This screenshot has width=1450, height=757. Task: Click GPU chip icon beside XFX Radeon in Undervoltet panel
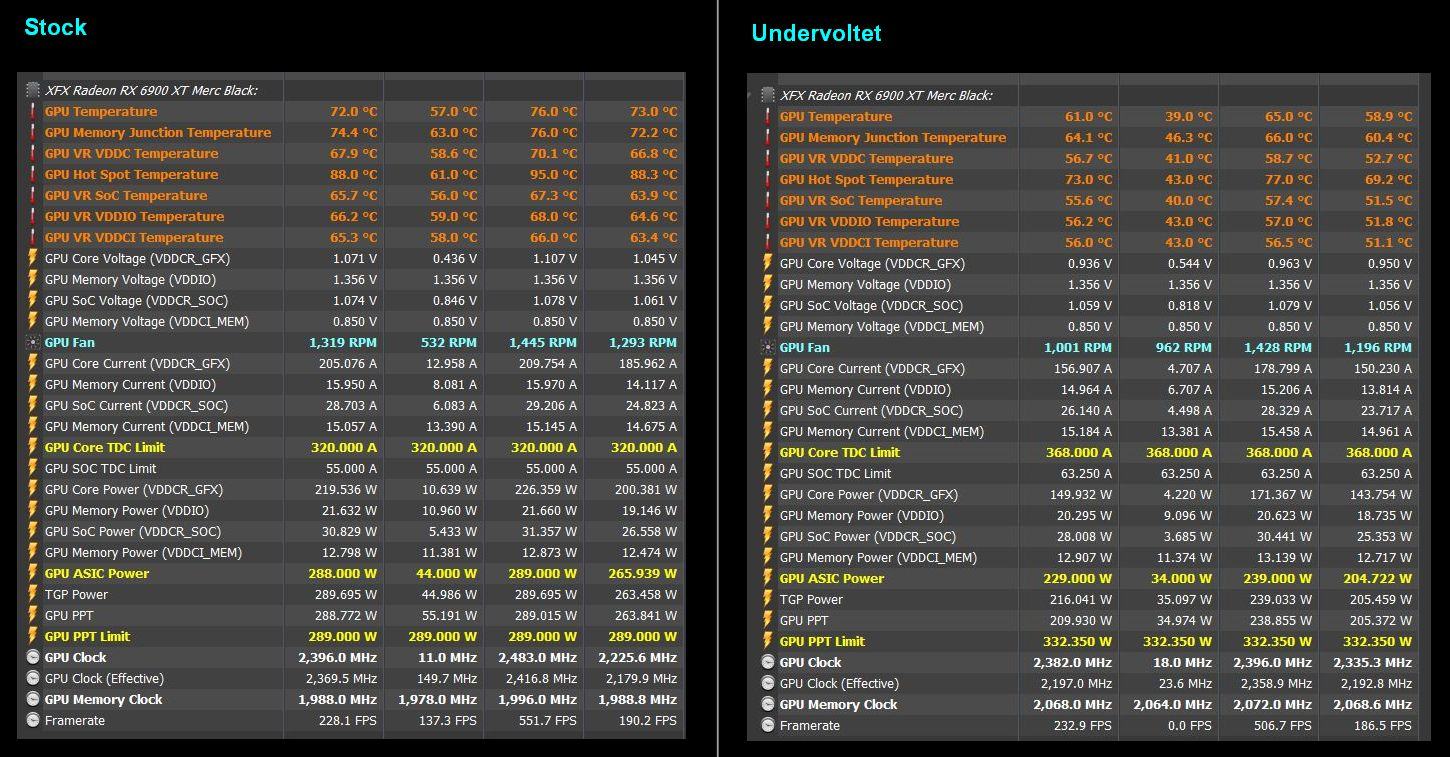pos(768,95)
